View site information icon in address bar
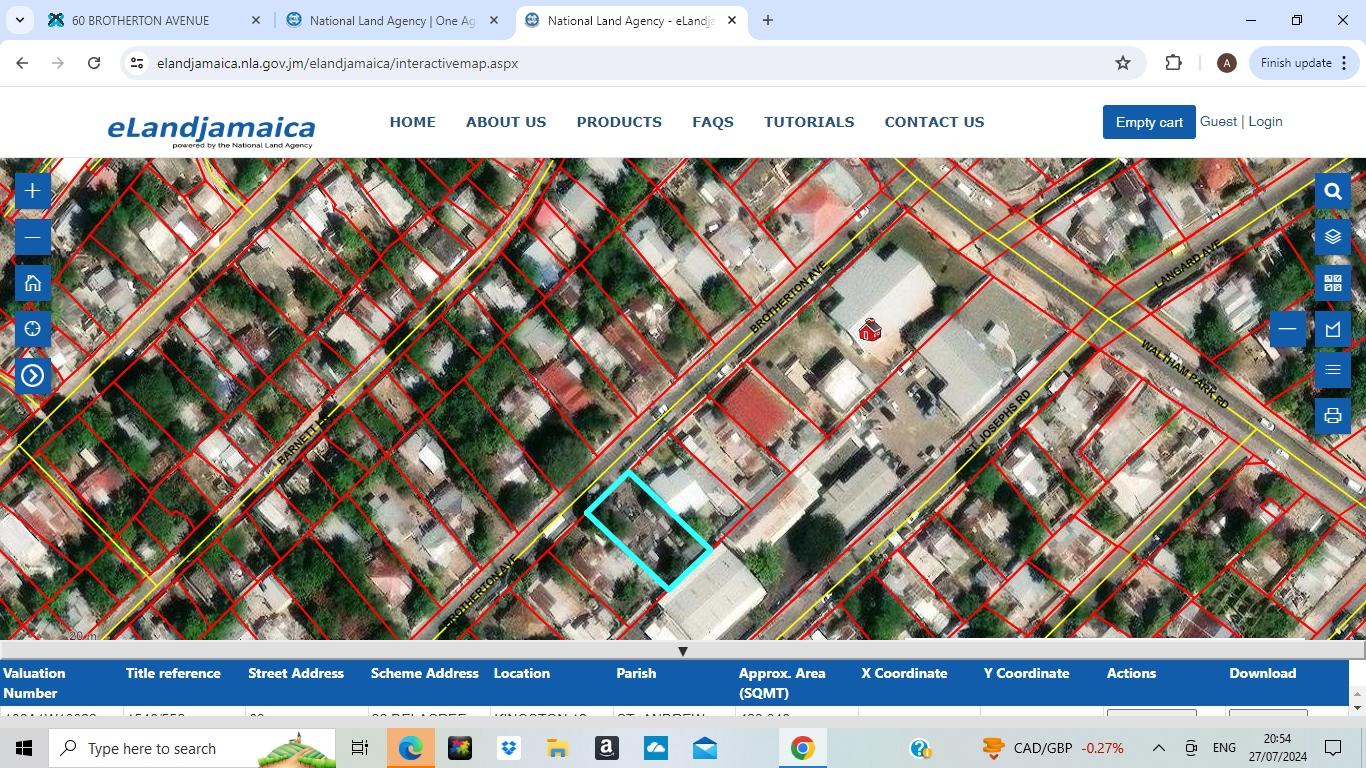This screenshot has height=768, width=1366. (x=137, y=63)
